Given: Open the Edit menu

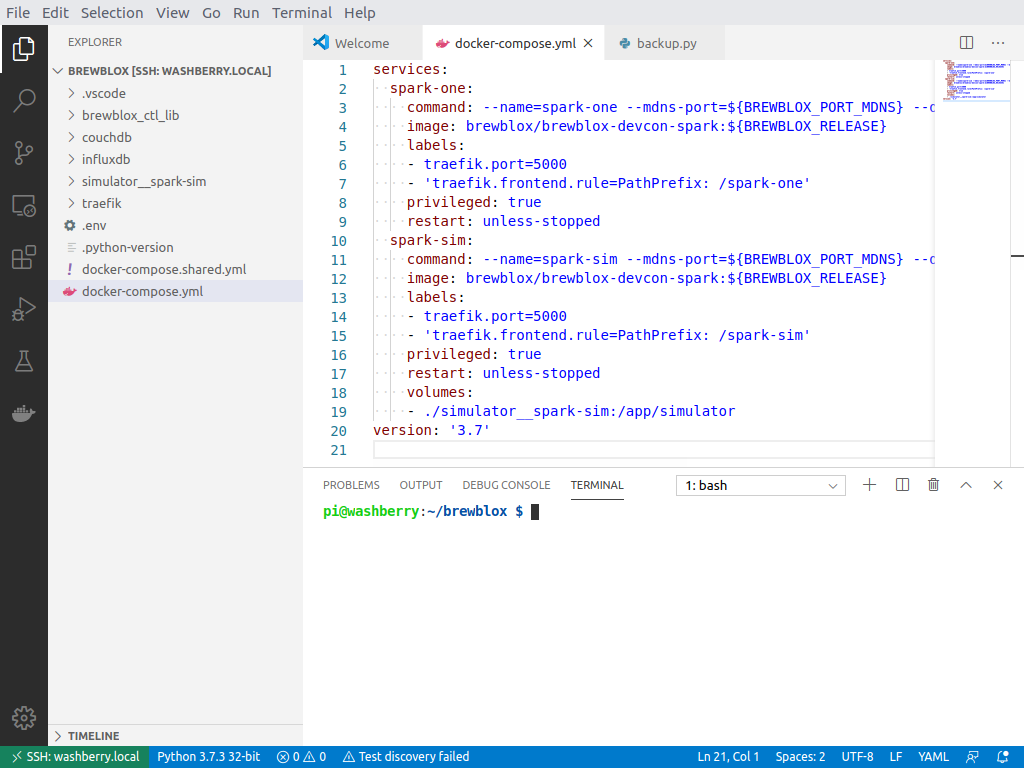Looking at the screenshot, I should tap(56, 13).
